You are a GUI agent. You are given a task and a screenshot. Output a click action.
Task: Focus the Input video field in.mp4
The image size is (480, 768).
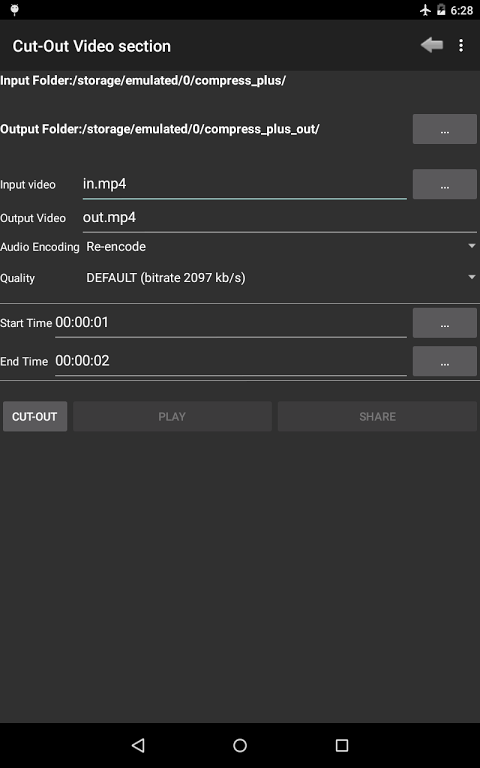244,185
